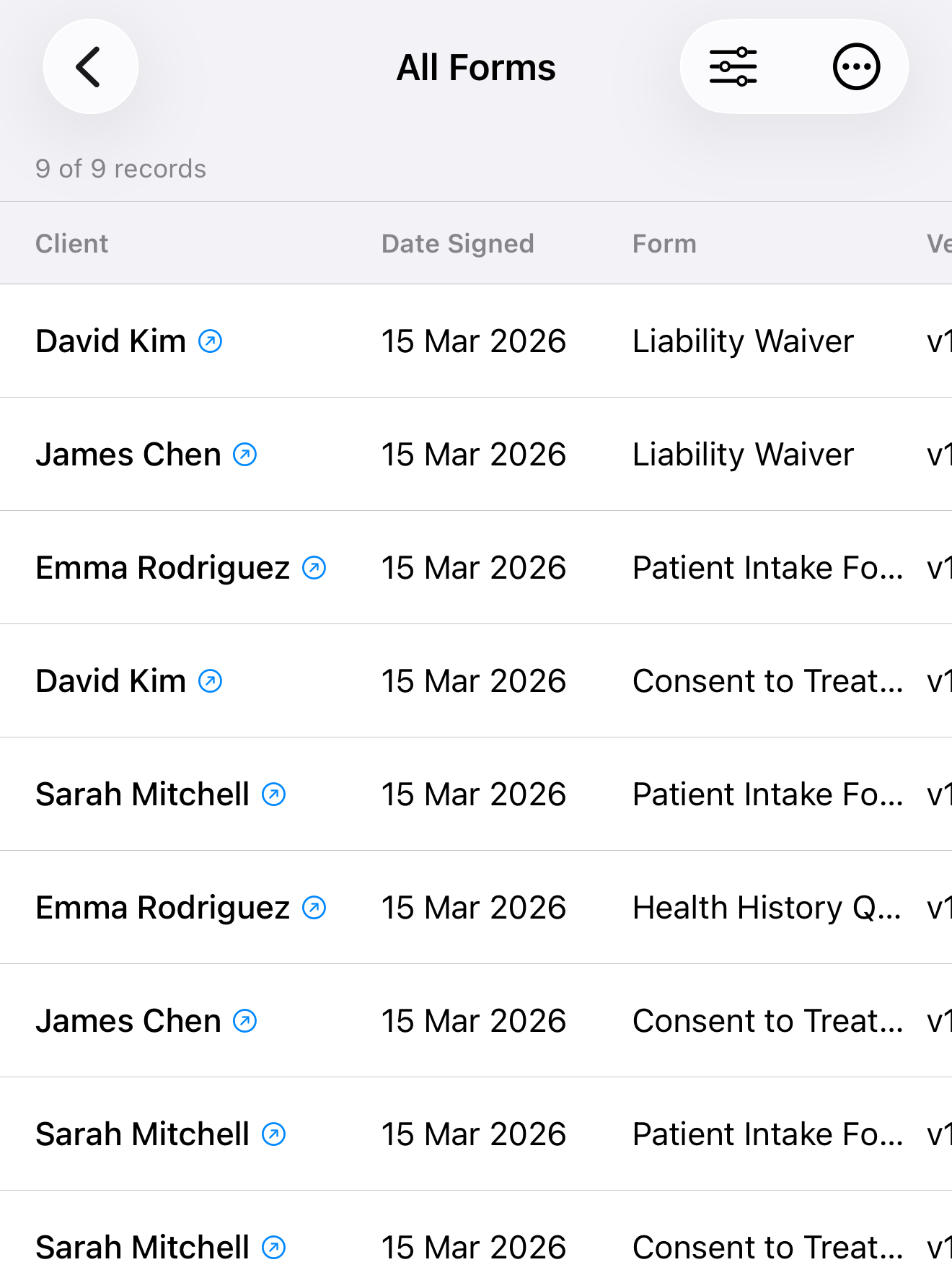Open Emma Rodriguez's Patient Intake link icon
The height and width of the screenshot is (1270, 952).
(x=315, y=567)
